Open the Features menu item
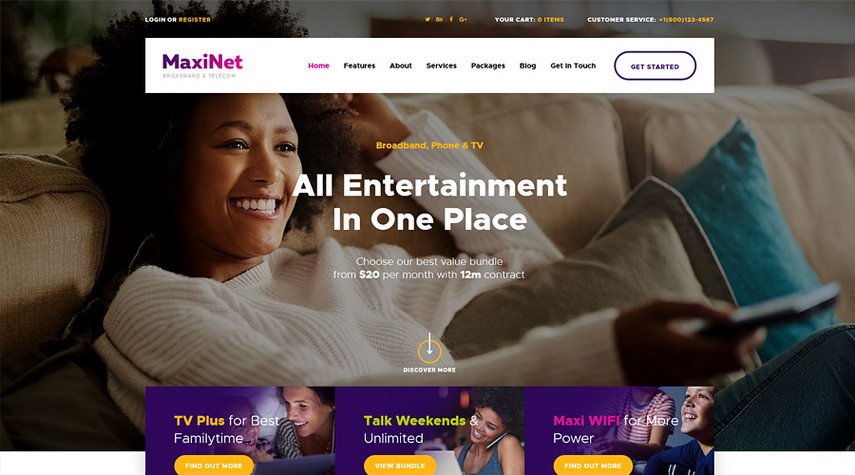 [359, 65]
